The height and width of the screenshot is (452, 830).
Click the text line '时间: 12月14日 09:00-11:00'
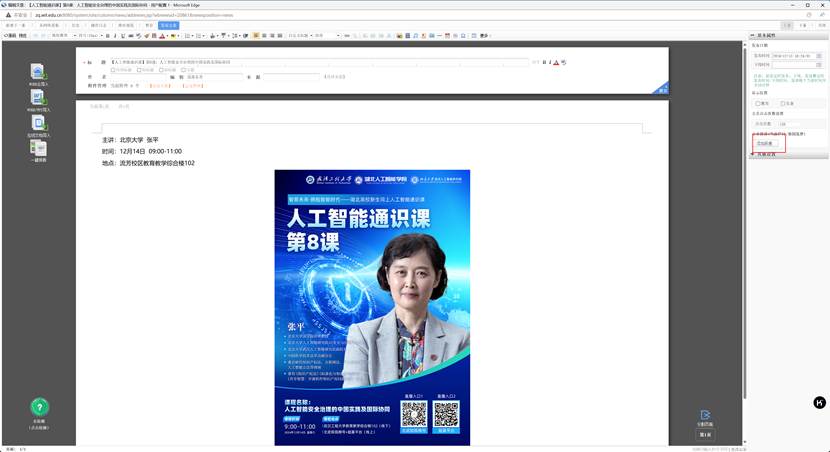click(x=142, y=151)
